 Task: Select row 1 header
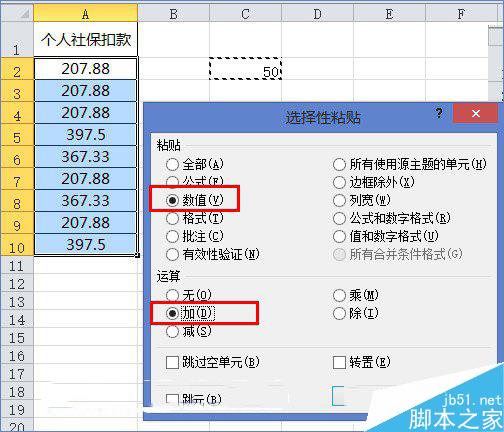tap(17, 40)
